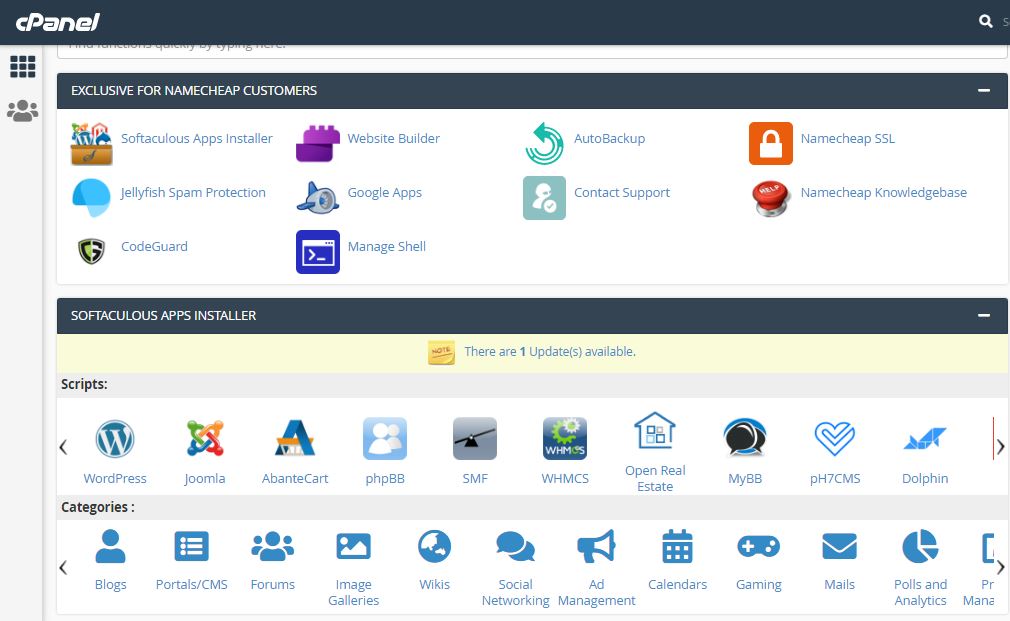Open the Social Networking category icon
The height and width of the screenshot is (621, 1010).
(515, 546)
